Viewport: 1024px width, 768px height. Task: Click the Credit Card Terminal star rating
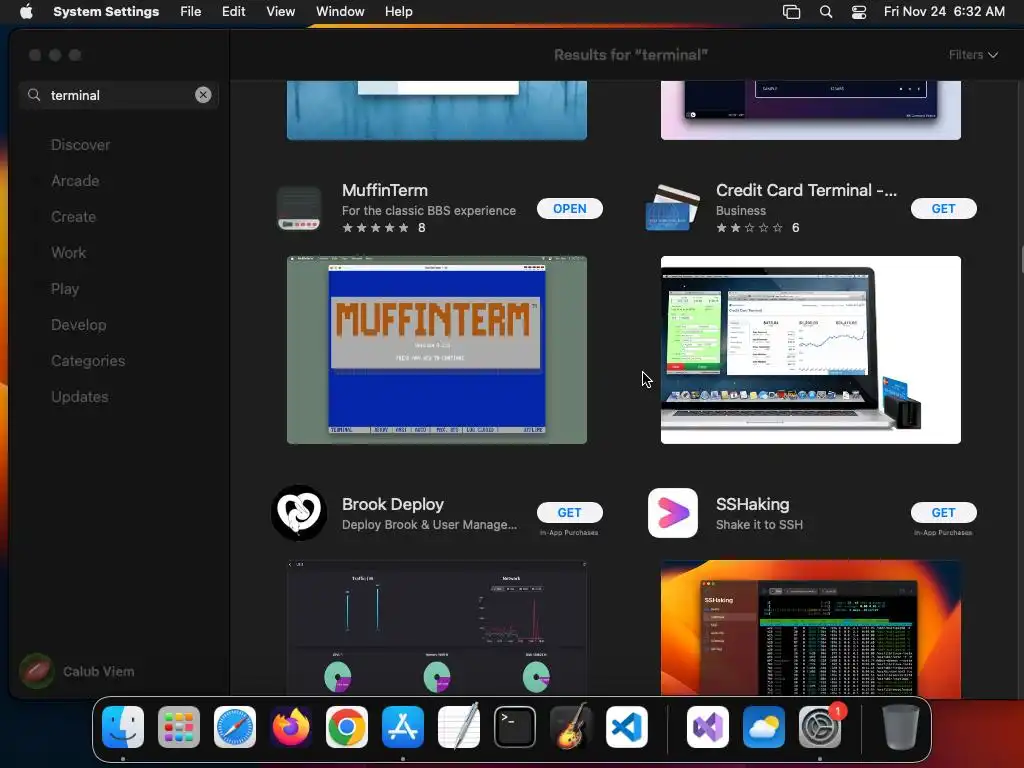click(x=749, y=228)
